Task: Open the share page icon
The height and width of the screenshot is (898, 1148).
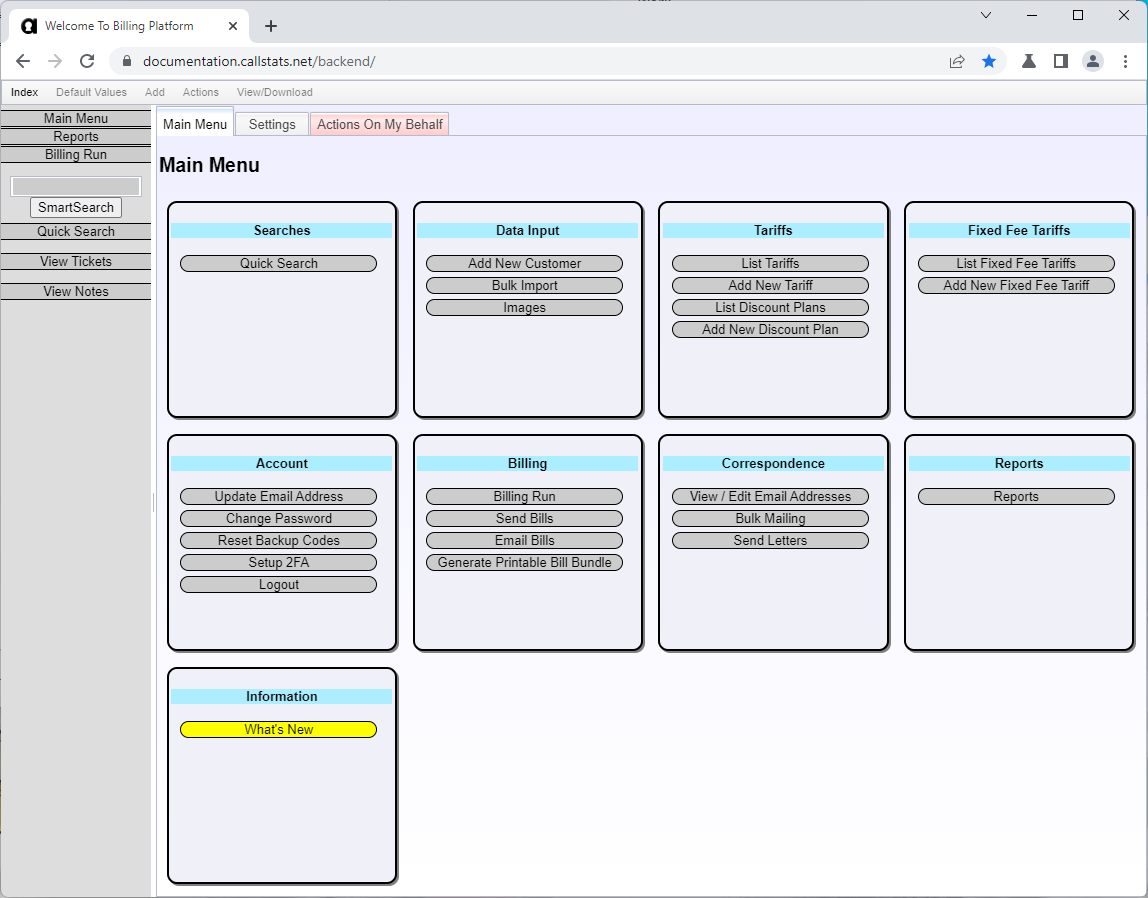Action: click(957, 61)
